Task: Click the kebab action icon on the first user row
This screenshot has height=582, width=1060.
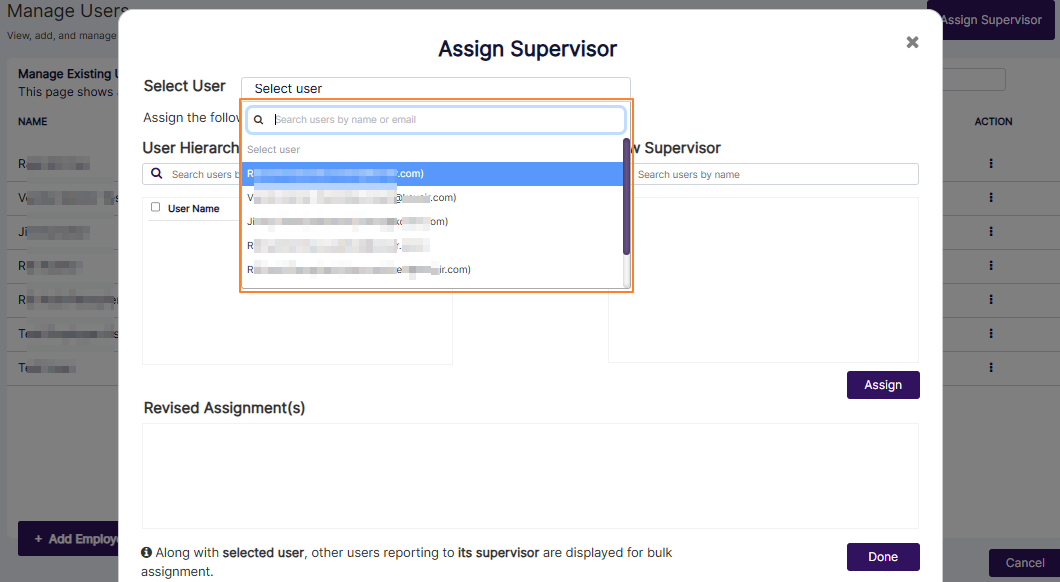Action: (x=993, y=163)
